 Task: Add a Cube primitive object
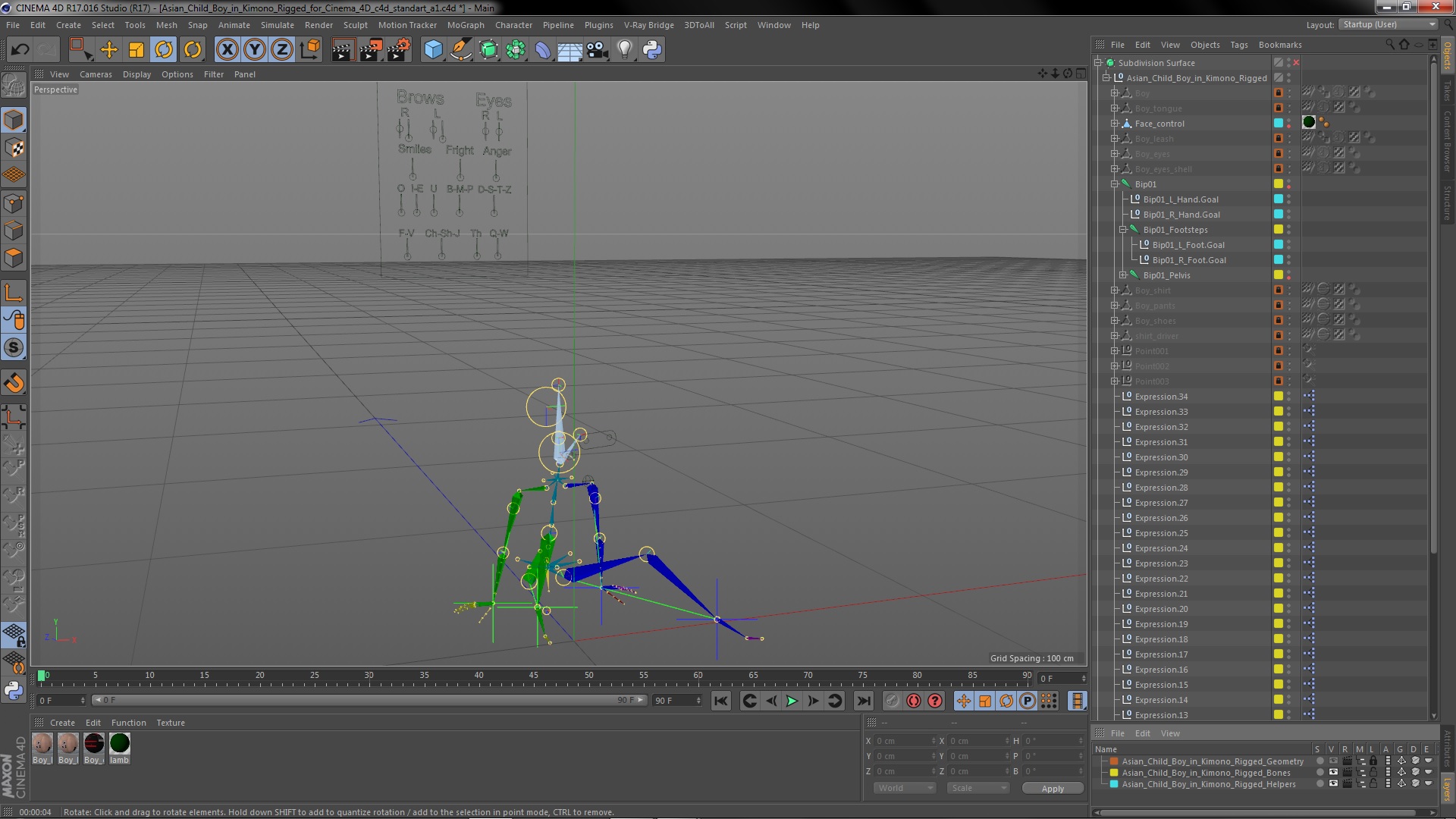pos(433,50)
